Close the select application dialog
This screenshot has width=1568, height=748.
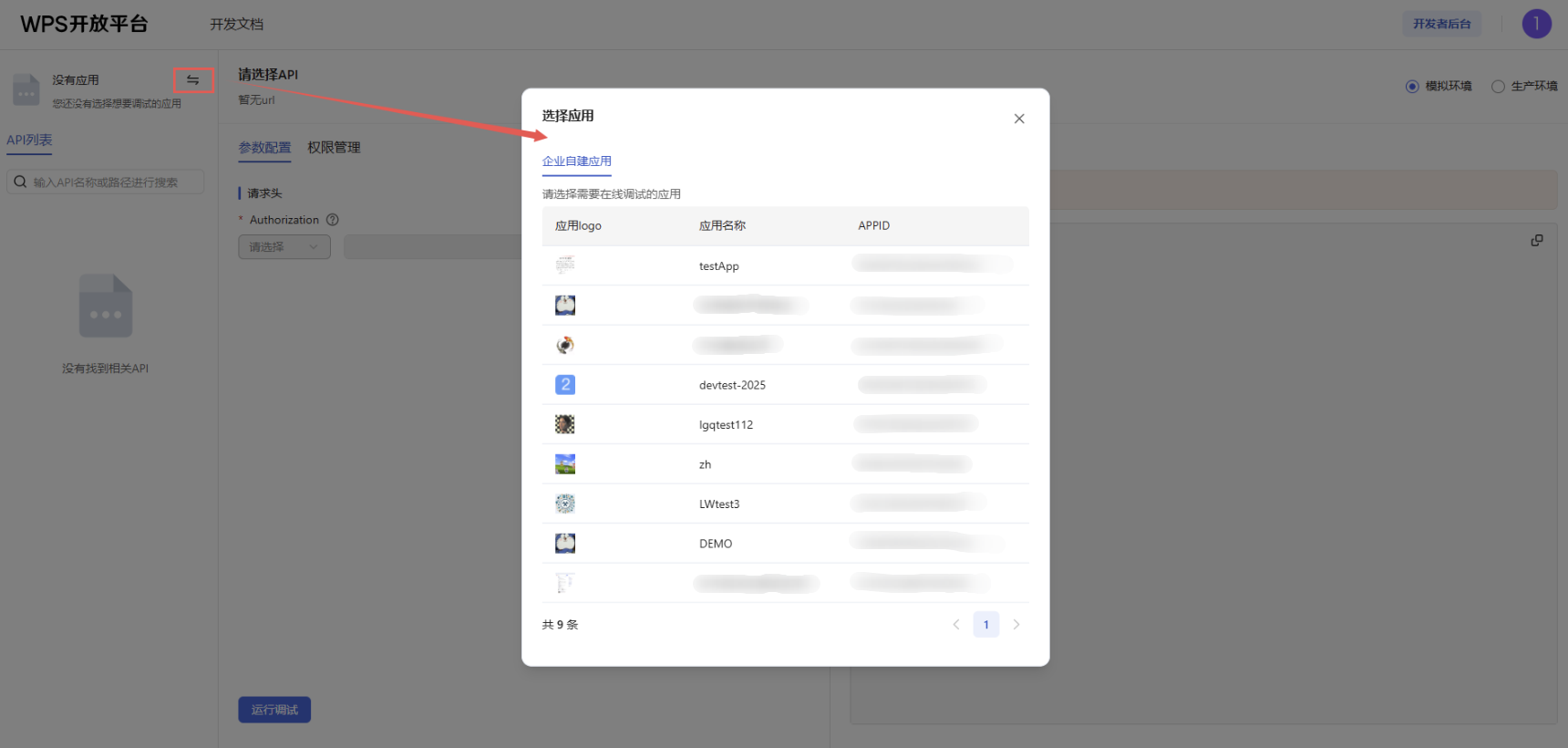(1019, 119)
